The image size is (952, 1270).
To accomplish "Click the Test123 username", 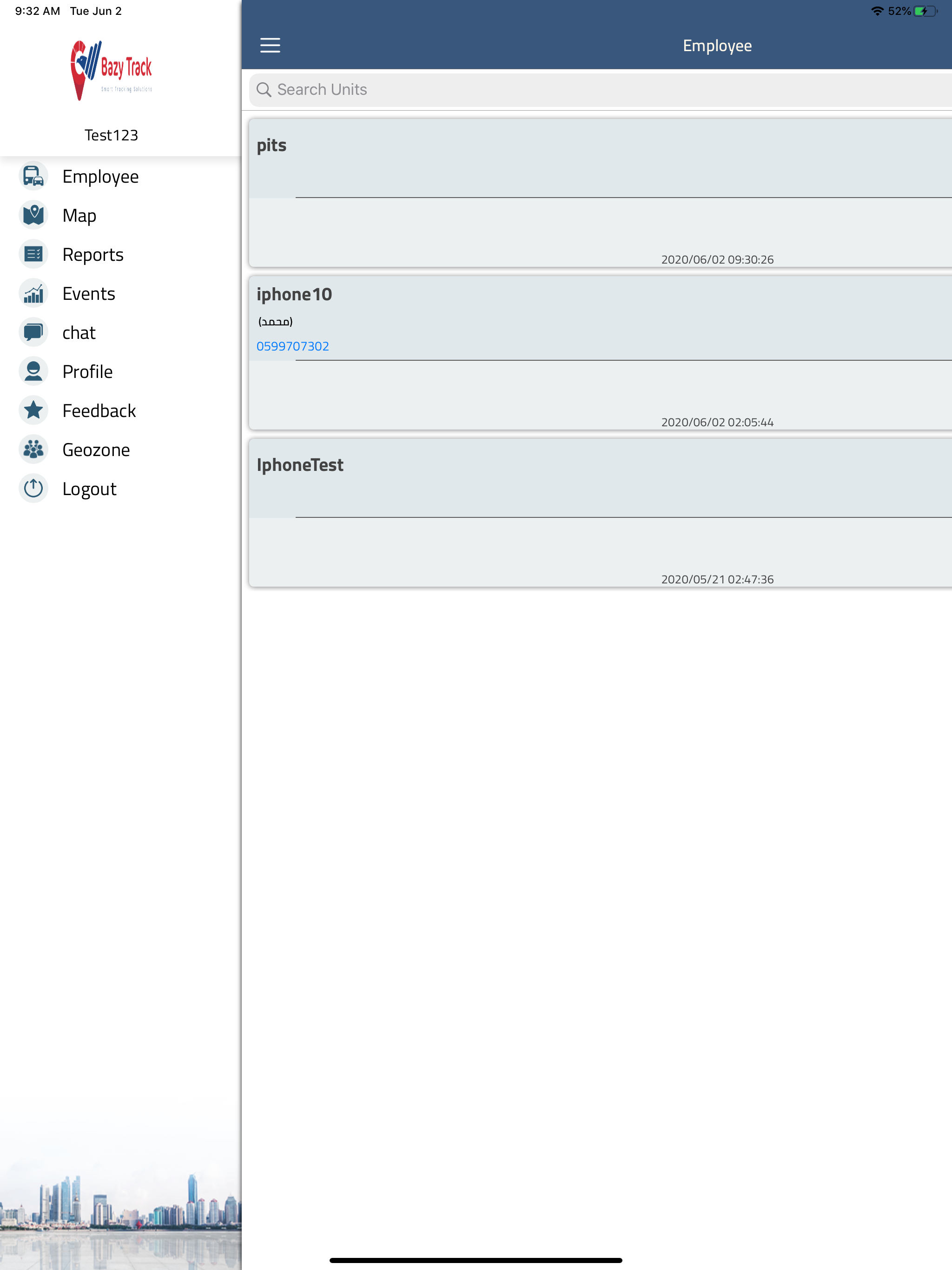I will point(112,135).
